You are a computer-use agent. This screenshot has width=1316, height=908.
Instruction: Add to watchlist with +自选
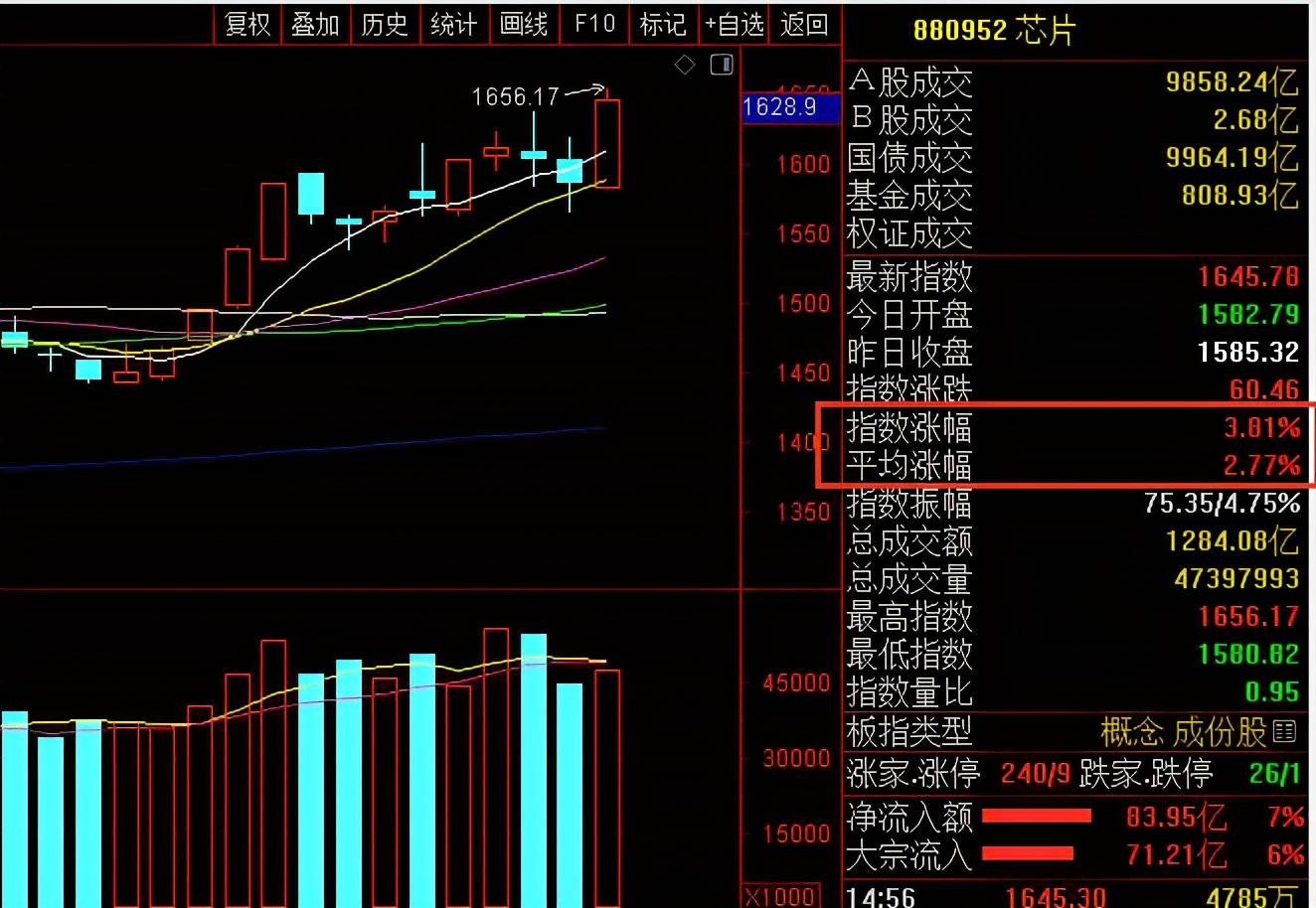(x=735, y=24)
